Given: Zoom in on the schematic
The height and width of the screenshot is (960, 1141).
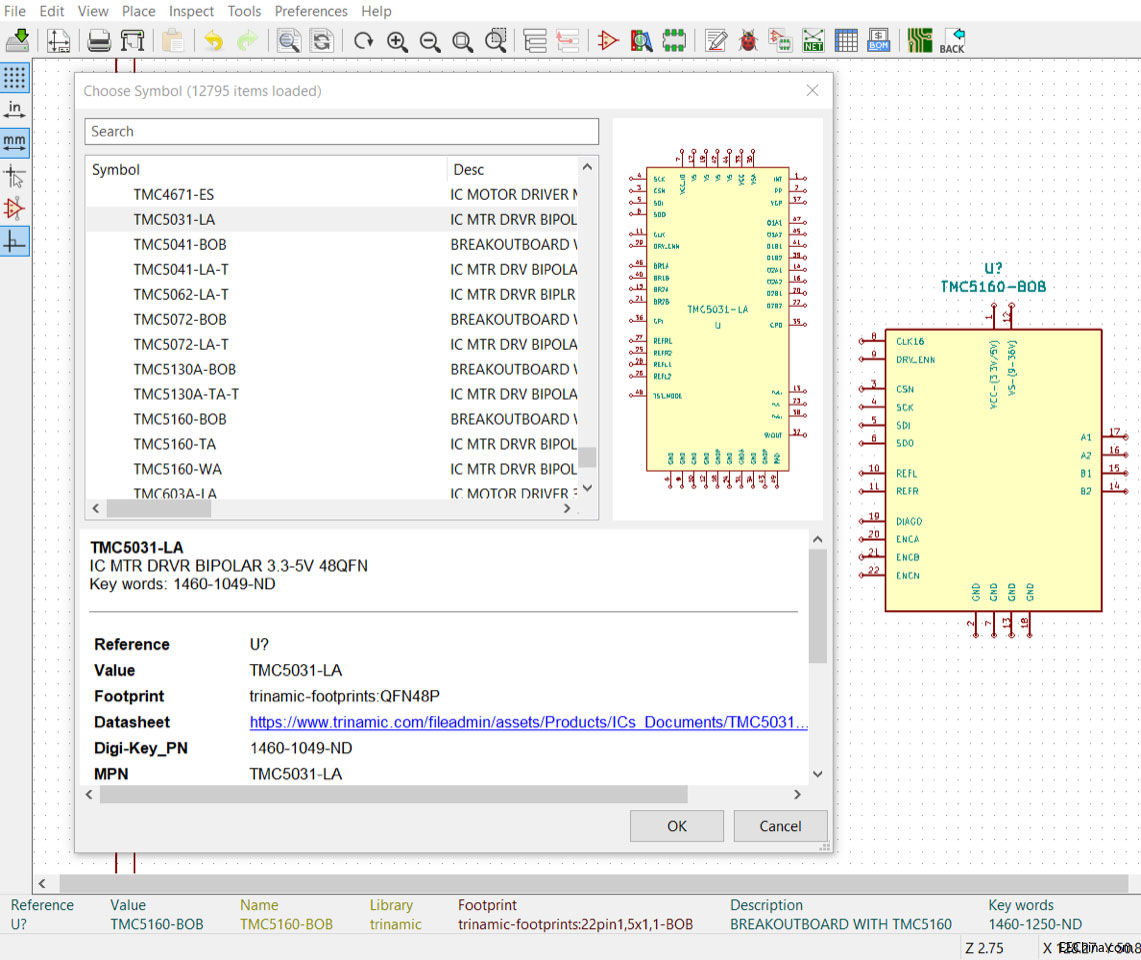Looking at the screenshot, I should 397,40.
